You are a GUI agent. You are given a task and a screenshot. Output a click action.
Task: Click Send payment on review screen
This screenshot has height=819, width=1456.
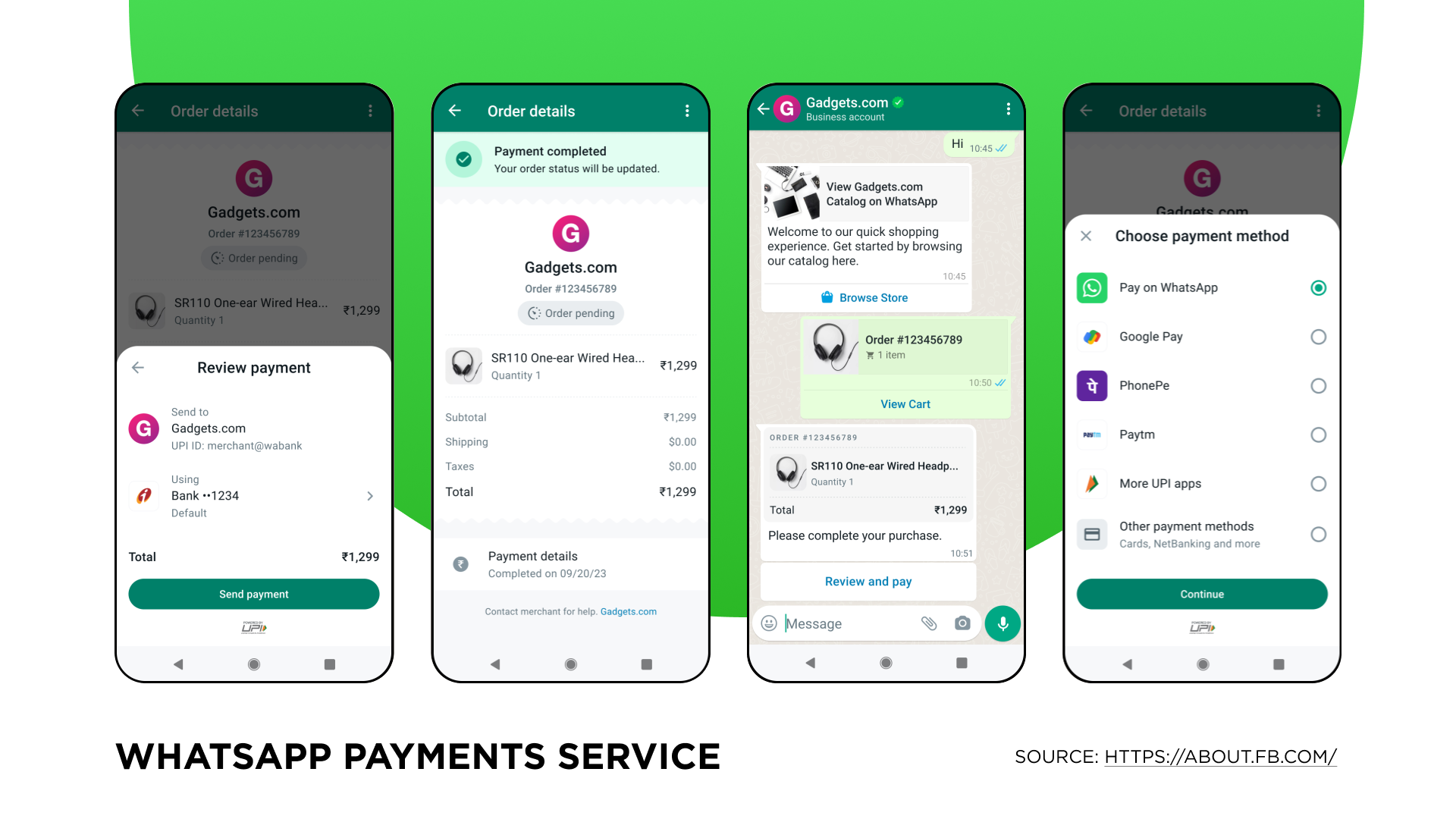point(253,594)
